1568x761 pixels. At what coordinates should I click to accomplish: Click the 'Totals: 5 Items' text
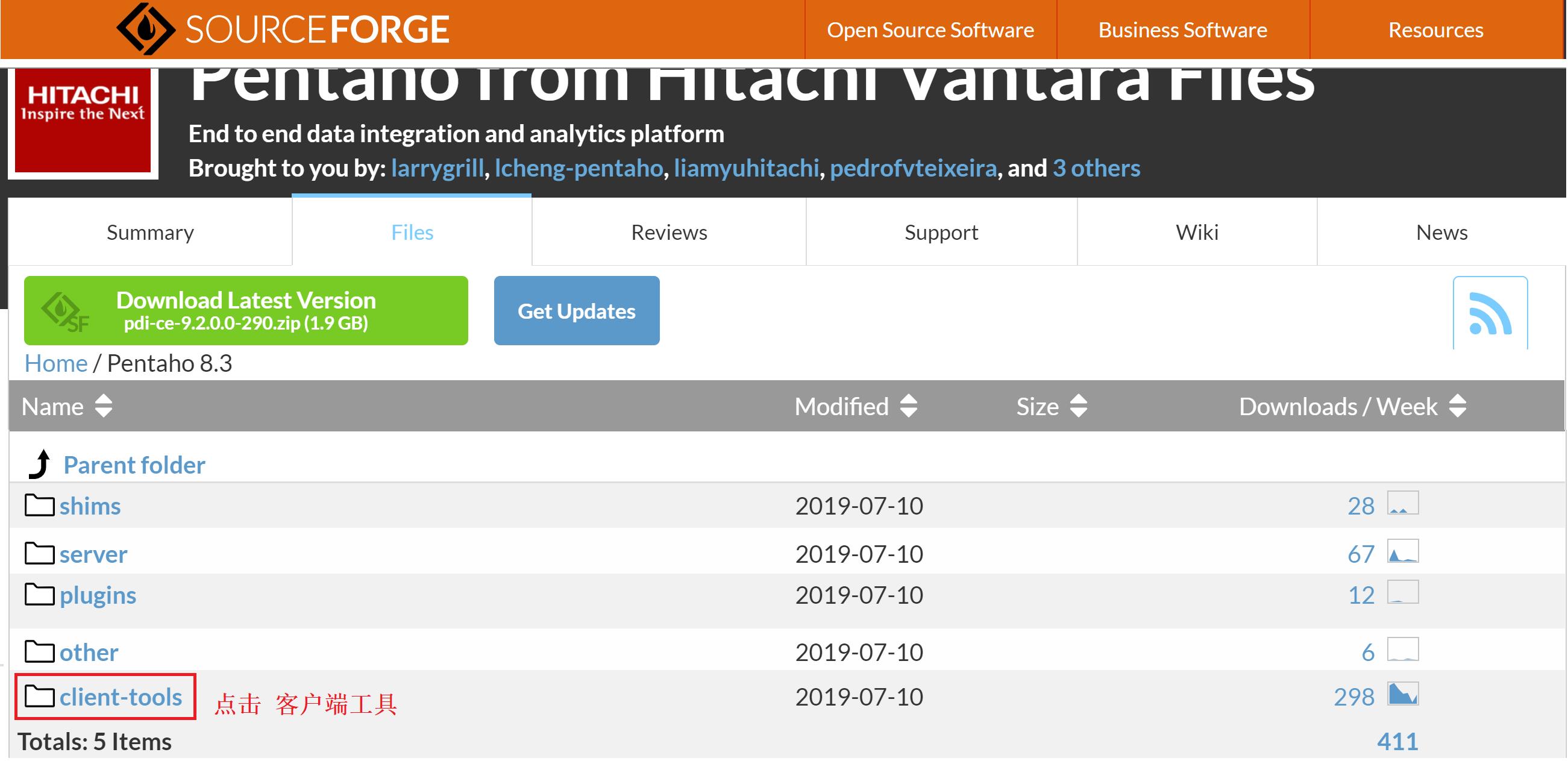click(x=95, y=742)
